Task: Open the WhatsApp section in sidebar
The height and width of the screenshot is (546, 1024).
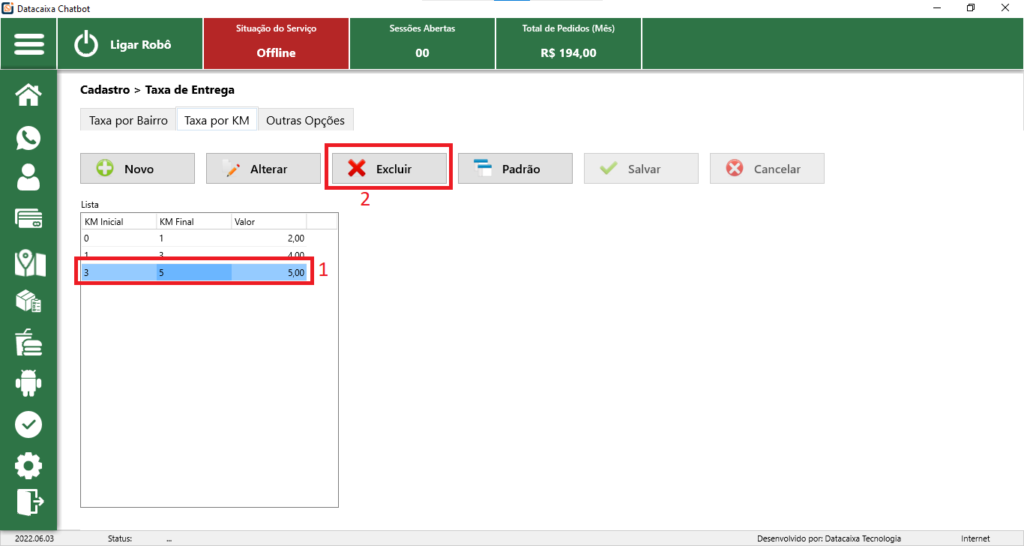Action: 29,138
